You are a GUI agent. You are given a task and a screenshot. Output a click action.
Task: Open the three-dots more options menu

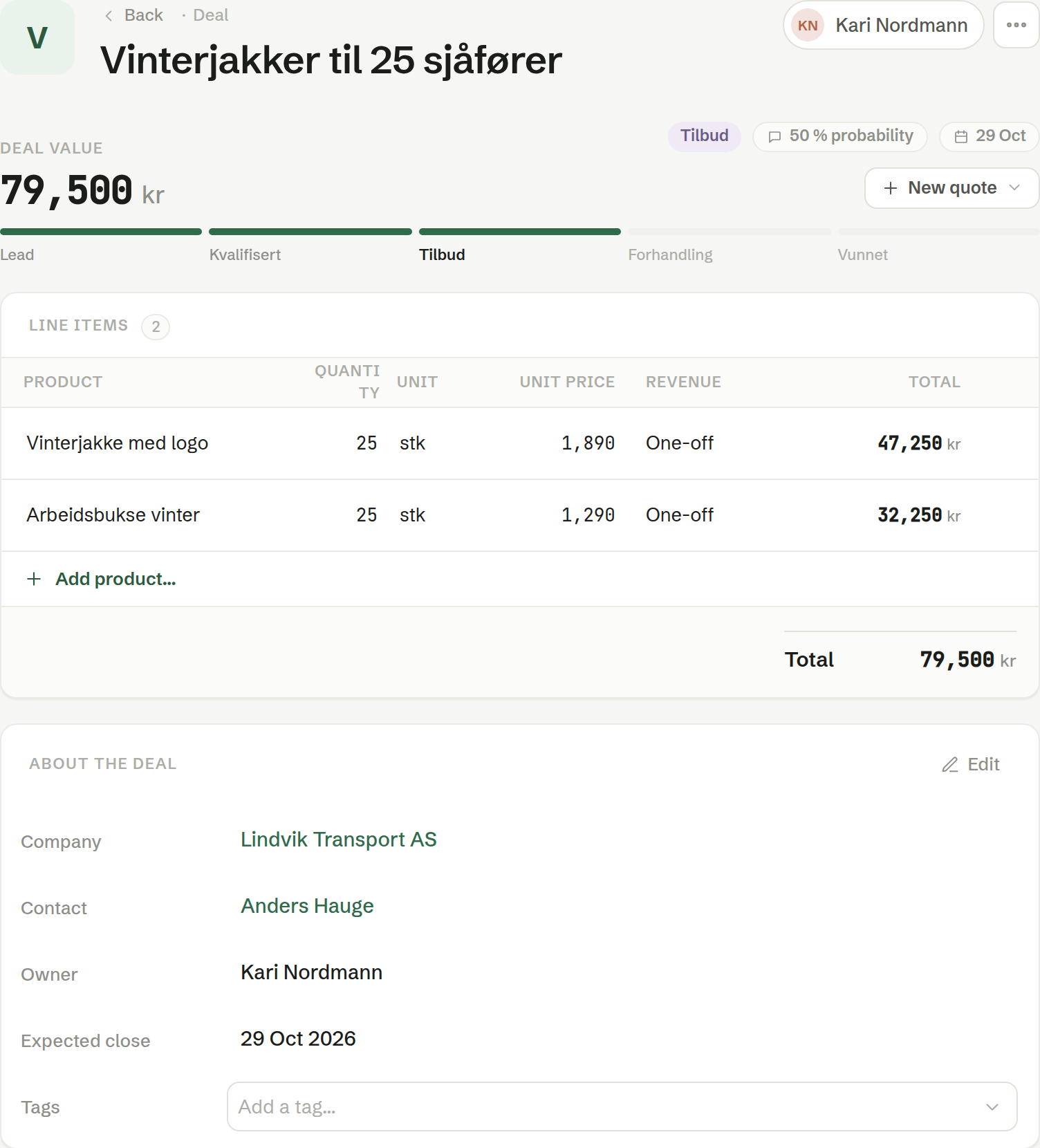[x=1016, y=25]
